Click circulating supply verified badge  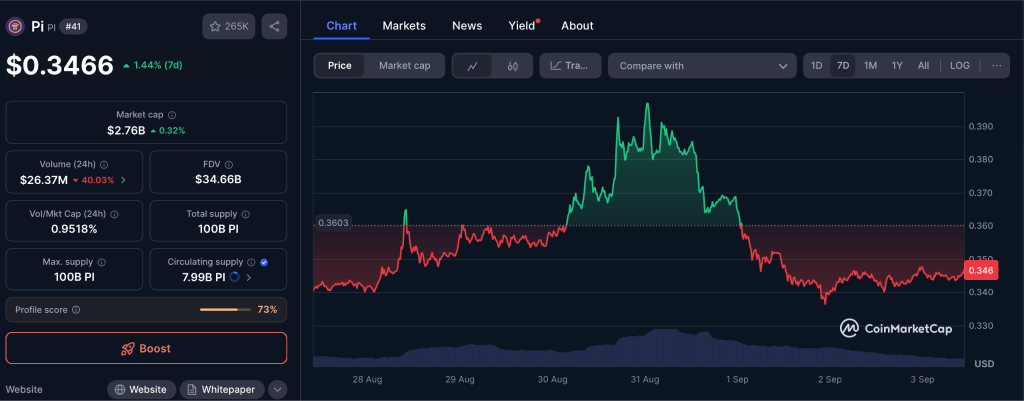(x=264, y=262)
